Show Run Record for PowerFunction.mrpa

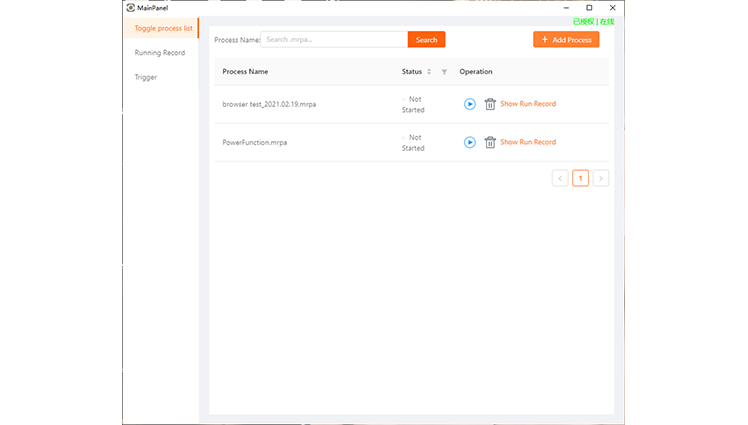pyautogui.click(x=528, y=142)
